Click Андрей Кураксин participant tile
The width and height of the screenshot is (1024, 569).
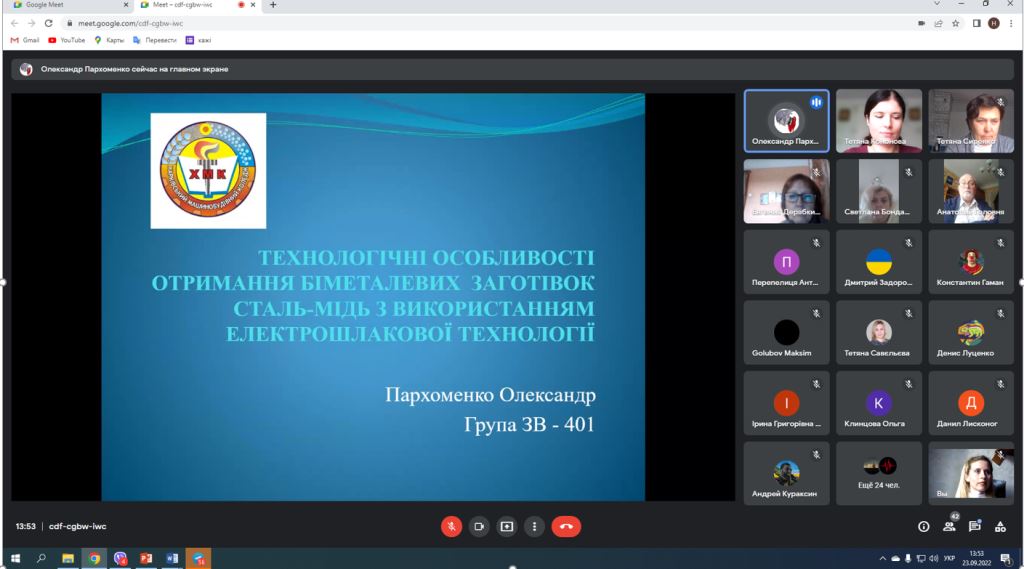click(x=786, y=474)
